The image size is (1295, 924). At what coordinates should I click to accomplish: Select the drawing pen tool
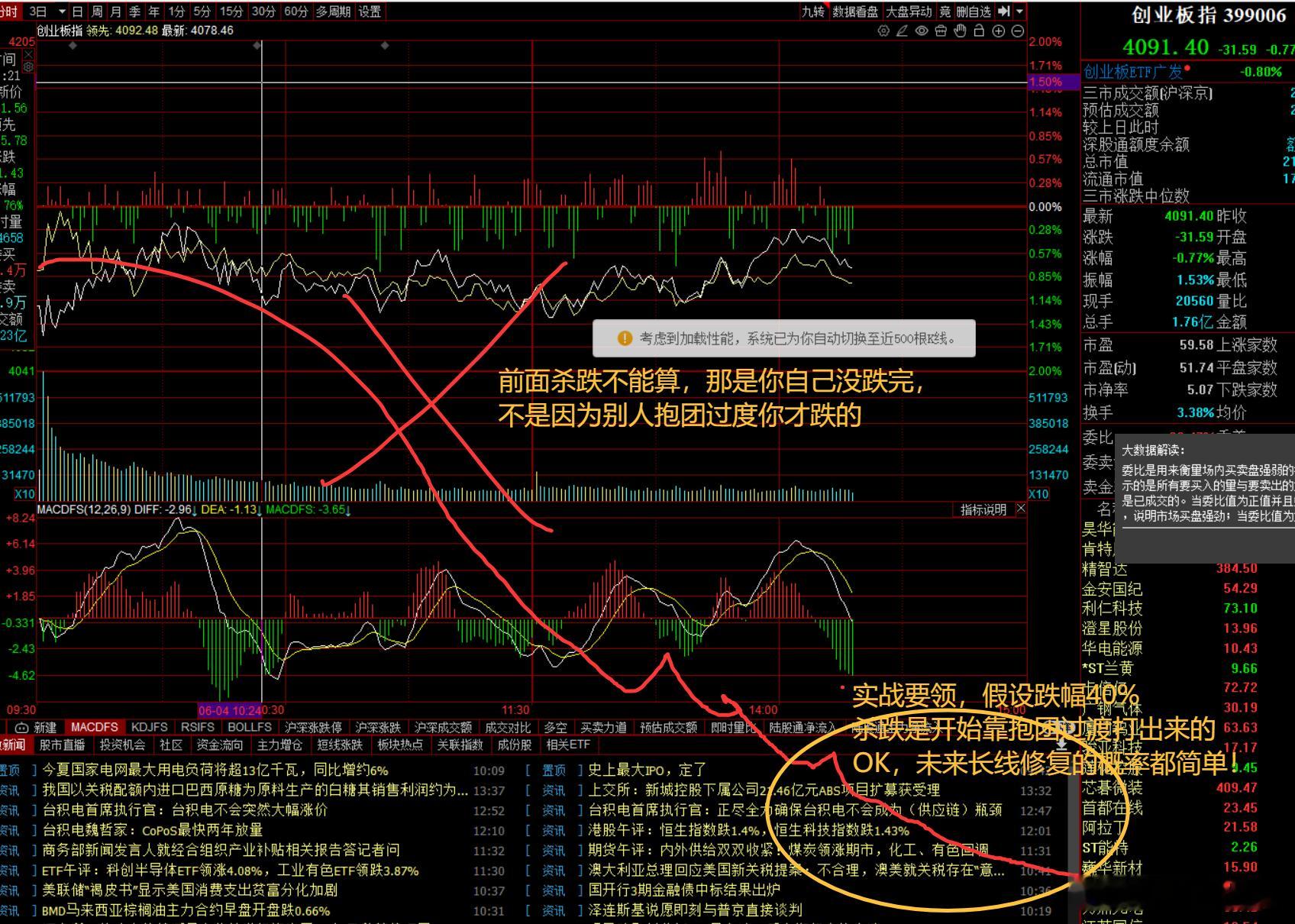[x=903, y=31]
